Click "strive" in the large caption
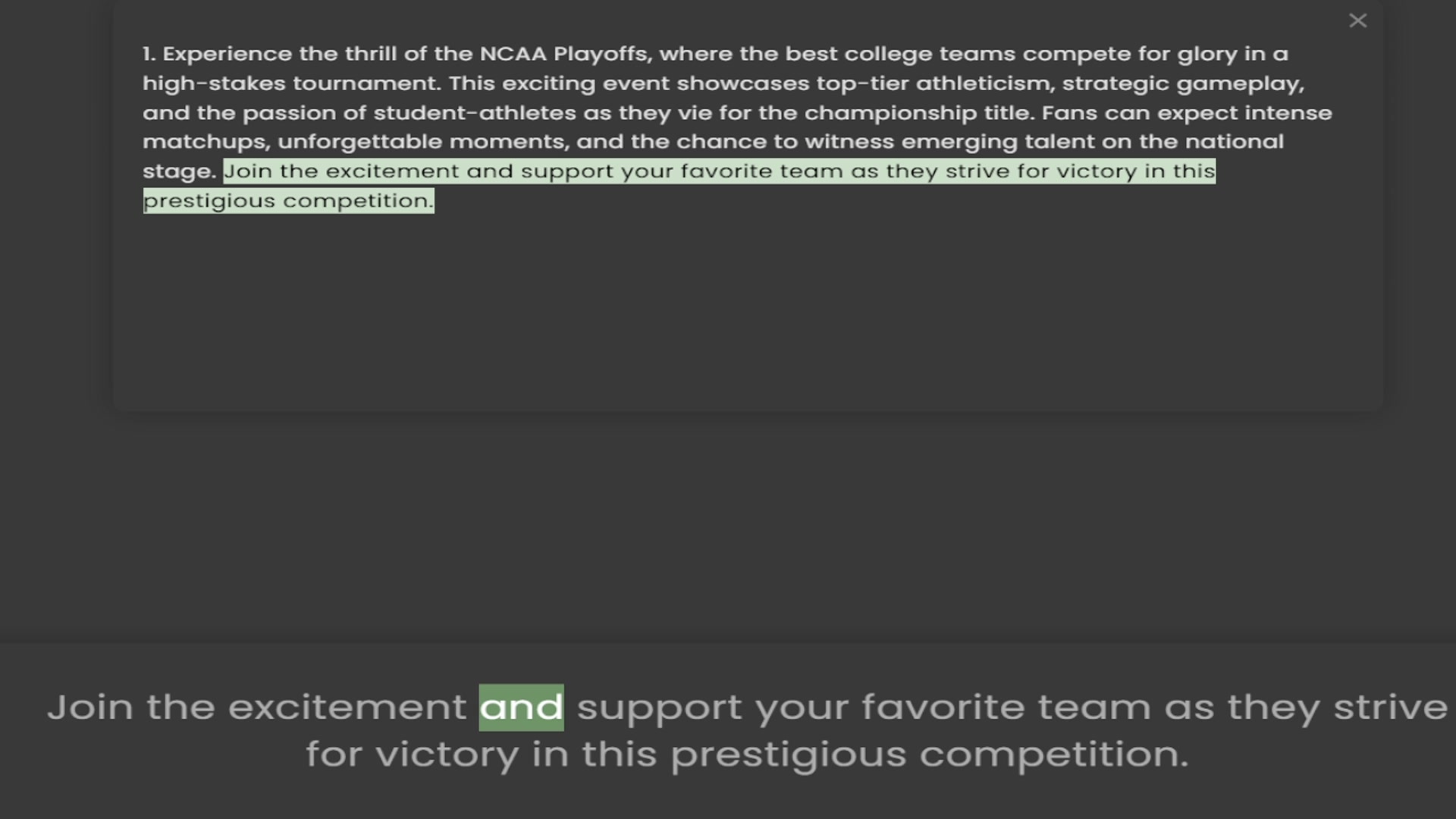 tap(1390, 708)
